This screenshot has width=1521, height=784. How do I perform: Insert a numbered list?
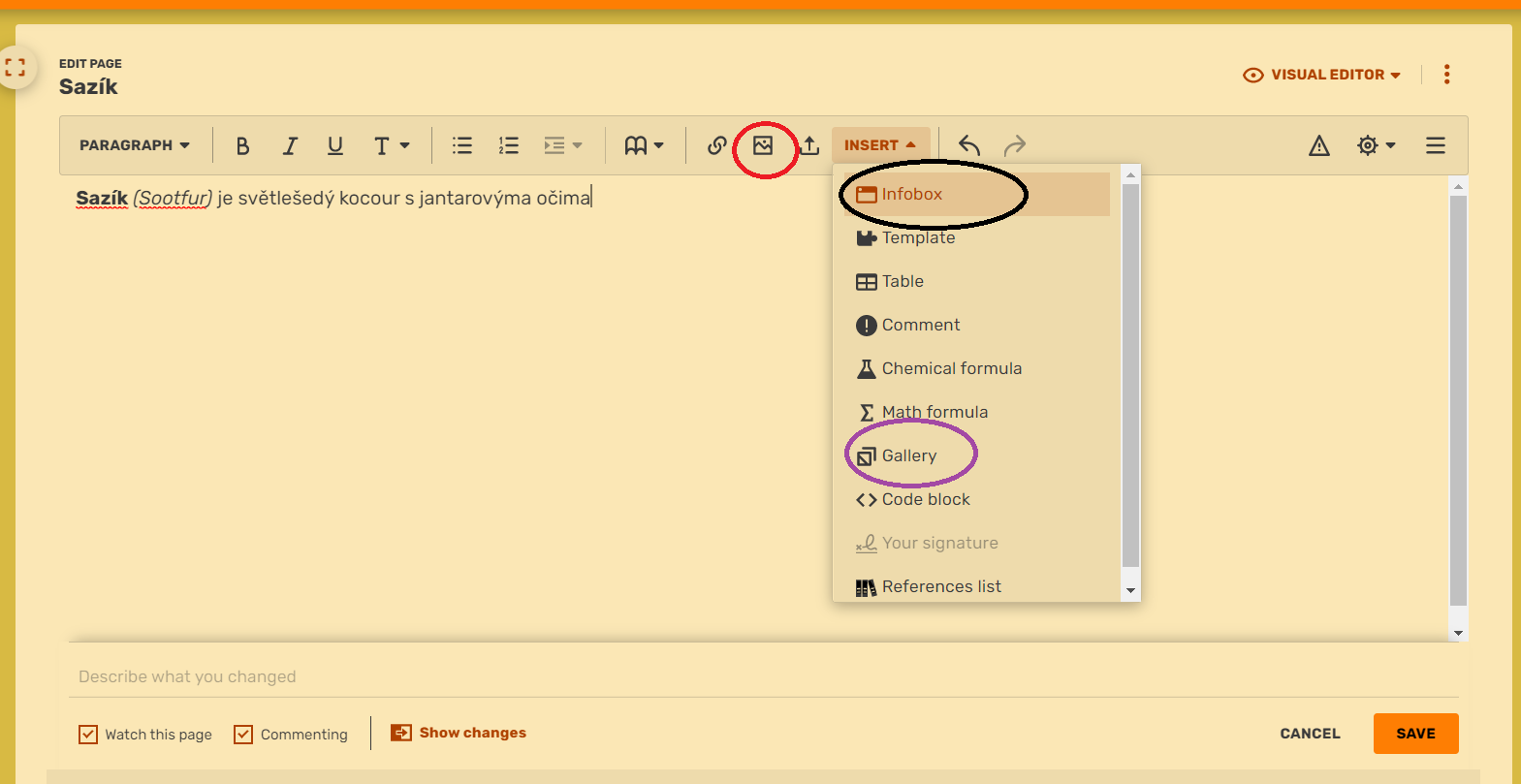tap(509, 145)
